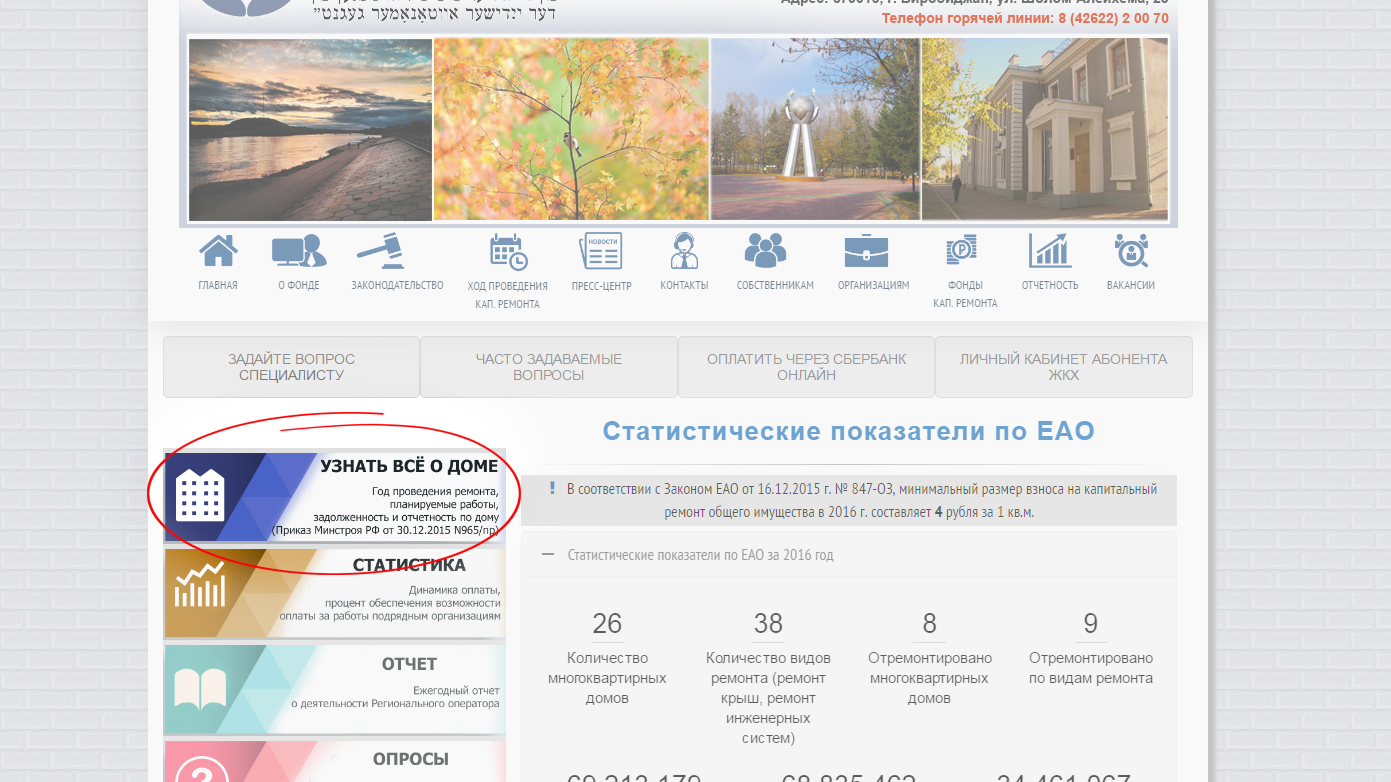Open the Пресс-центр newspaper icon
Viewport: 1391px width, 782px height.
(x=602, y=251)
